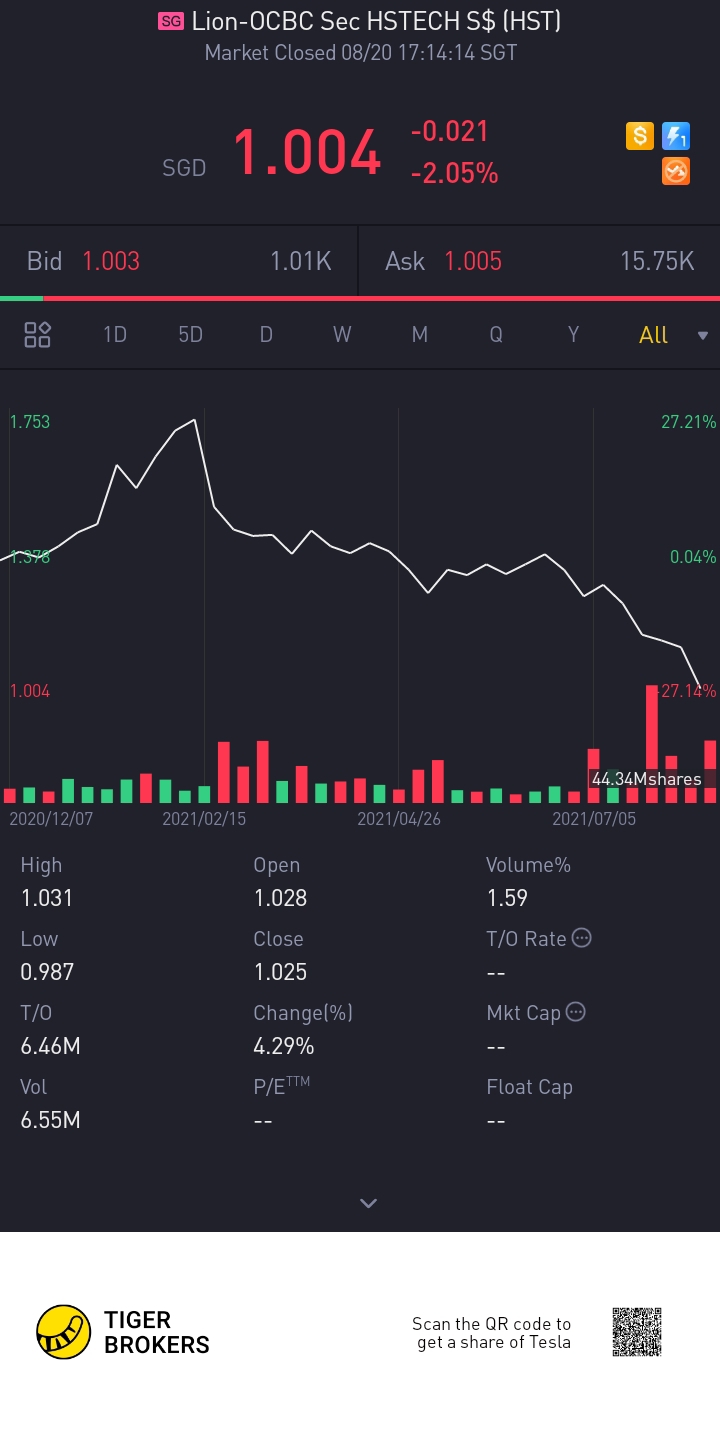720x1433 pixels.
Task: Switch chart to 5D timeframe
Action: (x=190, y=335)
